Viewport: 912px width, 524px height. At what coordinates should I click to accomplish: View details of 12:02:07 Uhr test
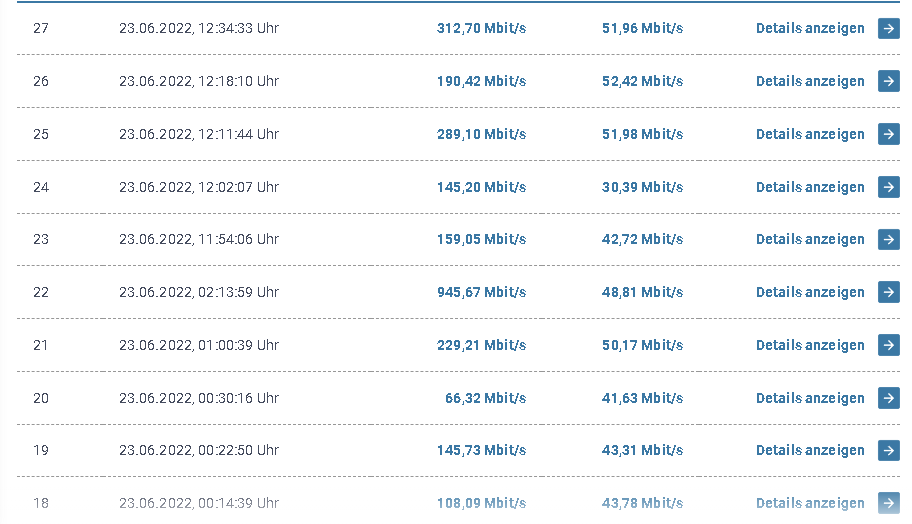coord(810,187)
